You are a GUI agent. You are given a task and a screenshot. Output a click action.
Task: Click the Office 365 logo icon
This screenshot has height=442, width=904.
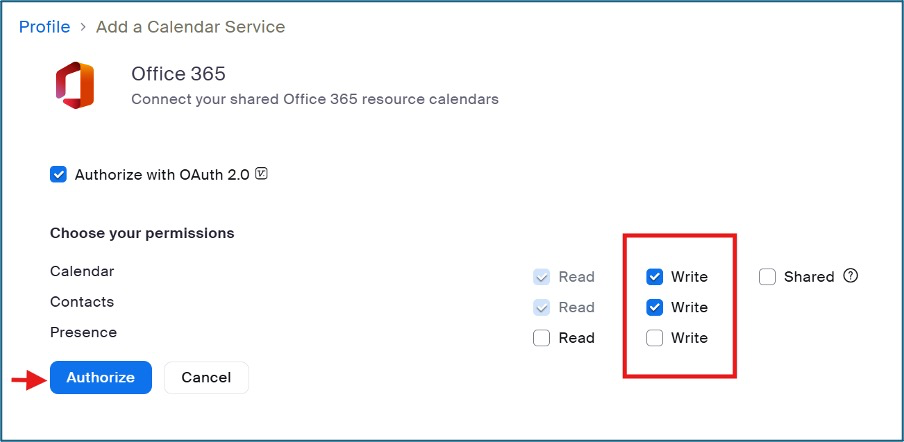(75, 85)
